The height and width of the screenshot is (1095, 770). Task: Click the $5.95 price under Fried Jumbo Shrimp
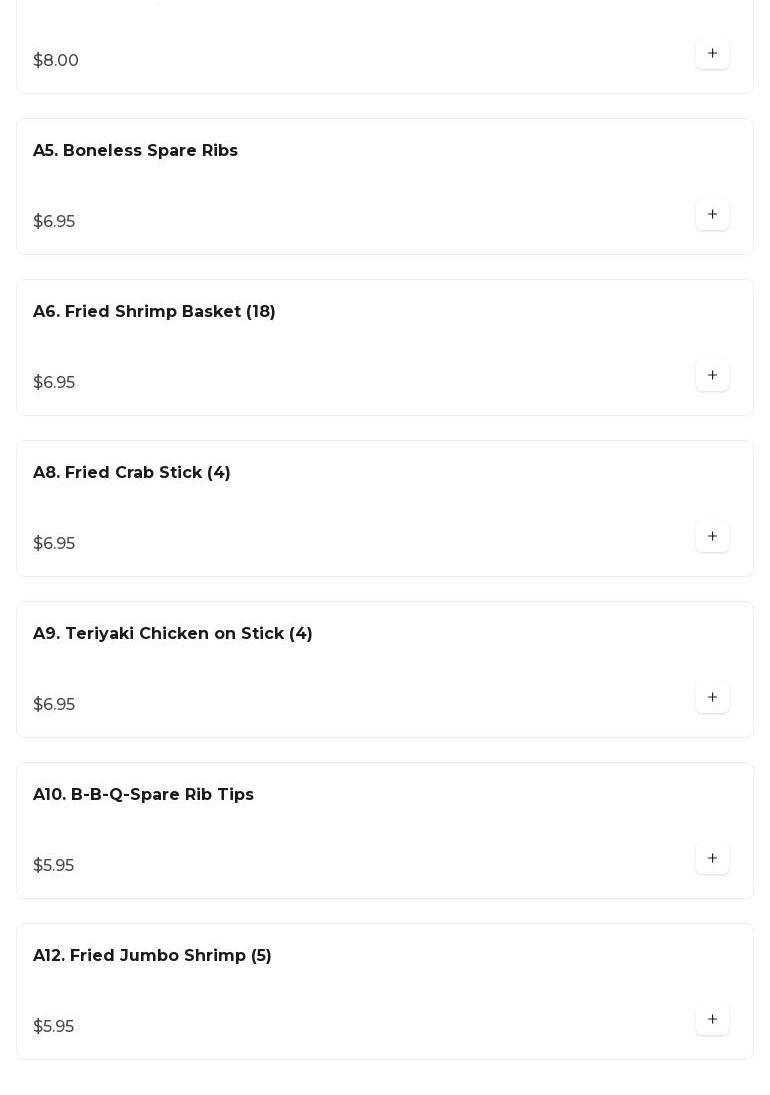coord(53,1027)
